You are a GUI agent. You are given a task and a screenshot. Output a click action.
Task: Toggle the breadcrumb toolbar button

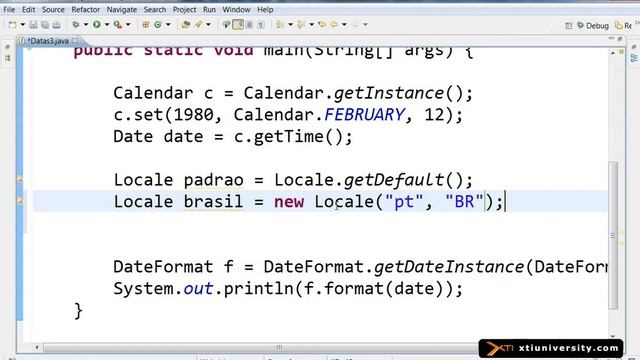[x=226, y=25]
